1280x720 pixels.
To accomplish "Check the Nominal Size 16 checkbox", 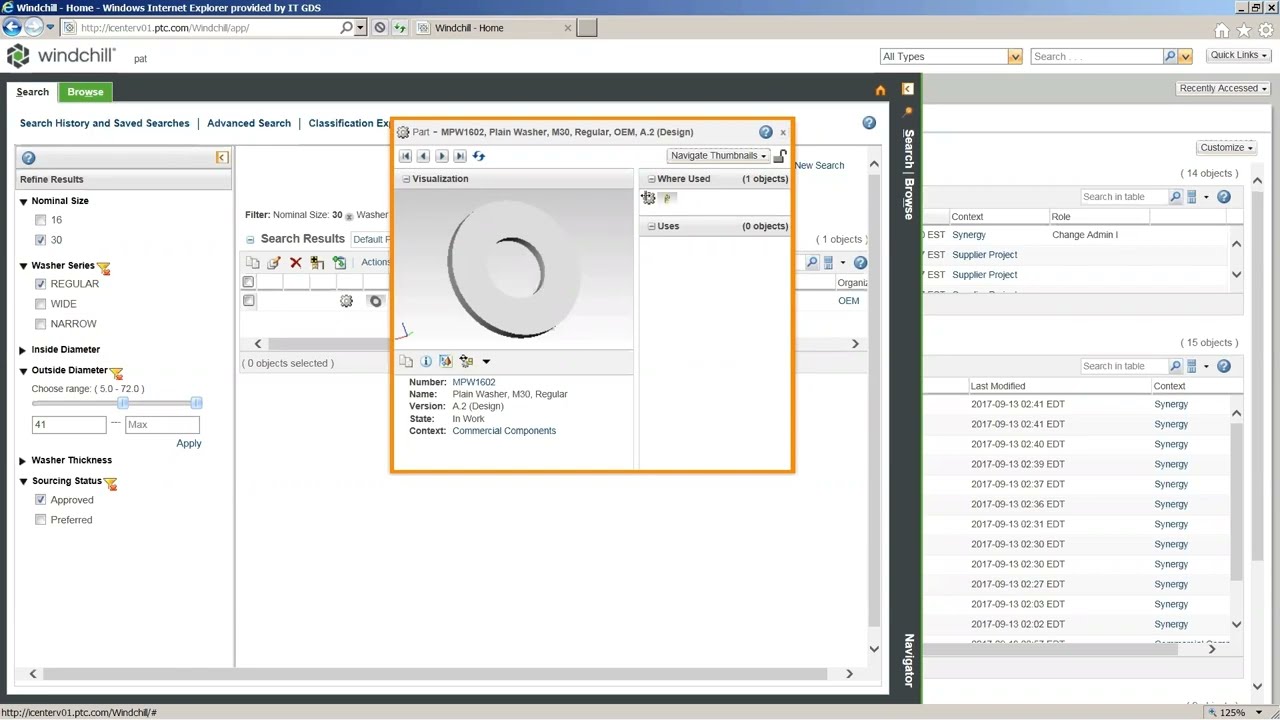I will [x=40, y=220].
